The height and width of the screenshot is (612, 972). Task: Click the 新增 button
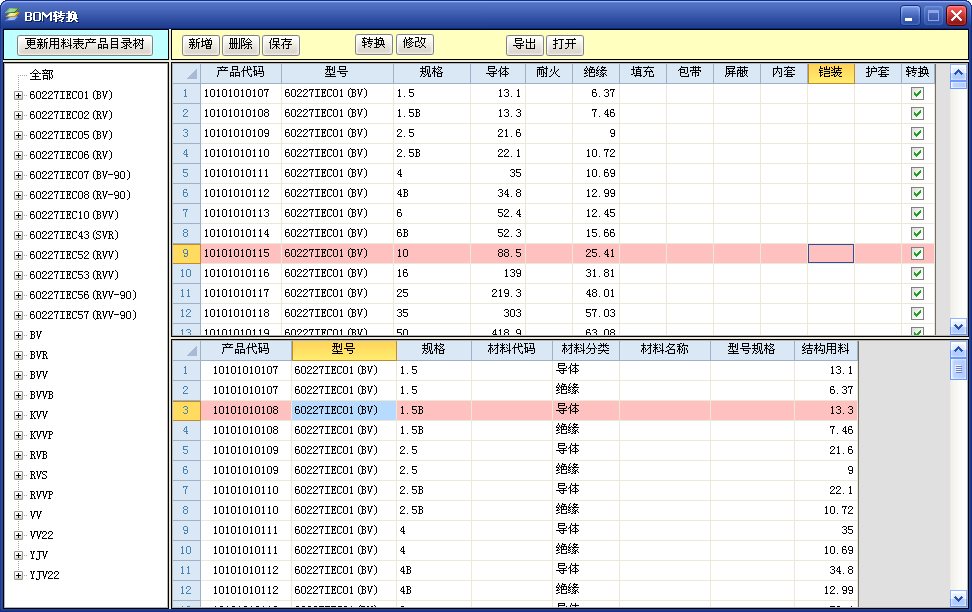click(x=200, y=45)
